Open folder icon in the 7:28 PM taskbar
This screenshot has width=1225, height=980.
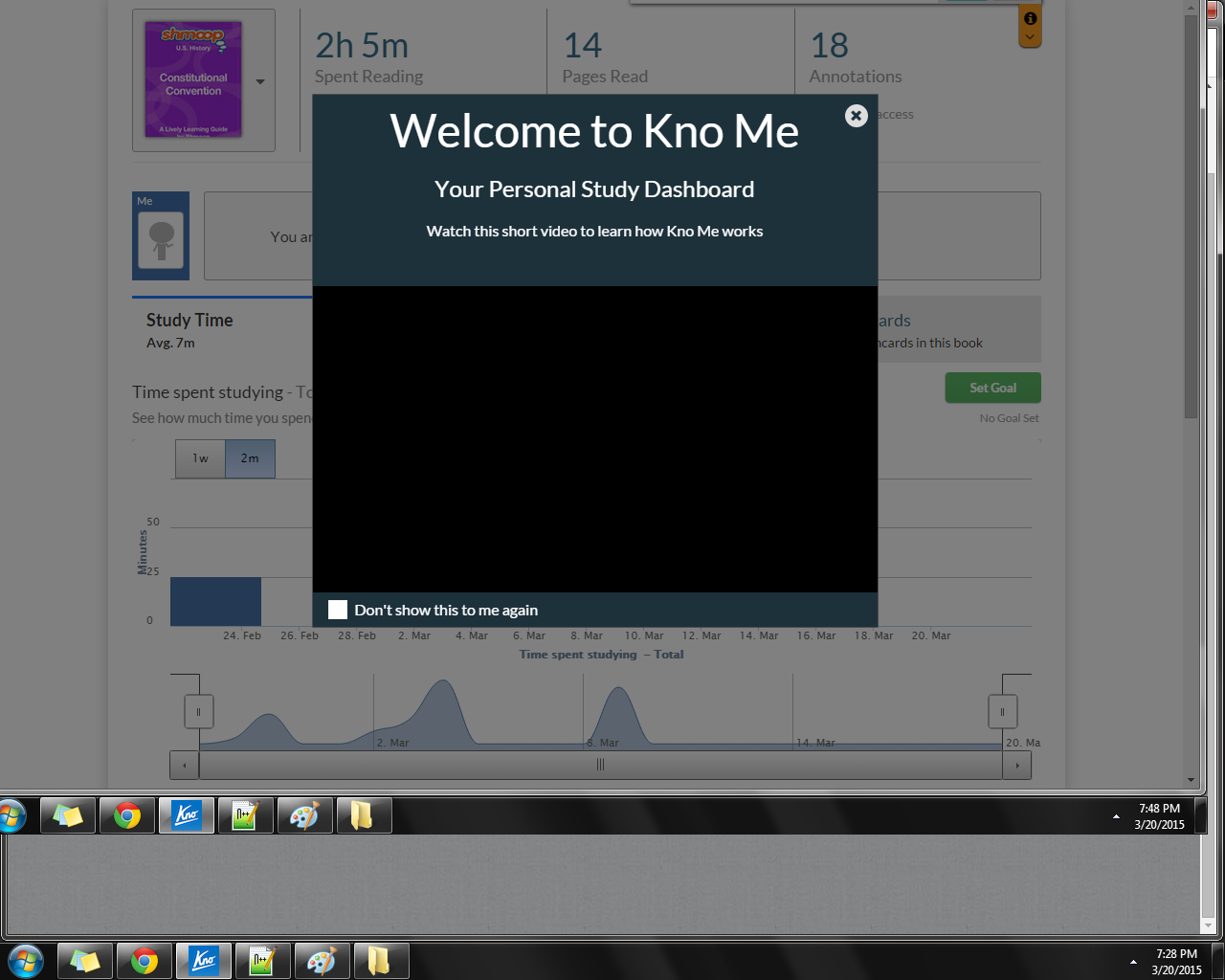(380, 961)
